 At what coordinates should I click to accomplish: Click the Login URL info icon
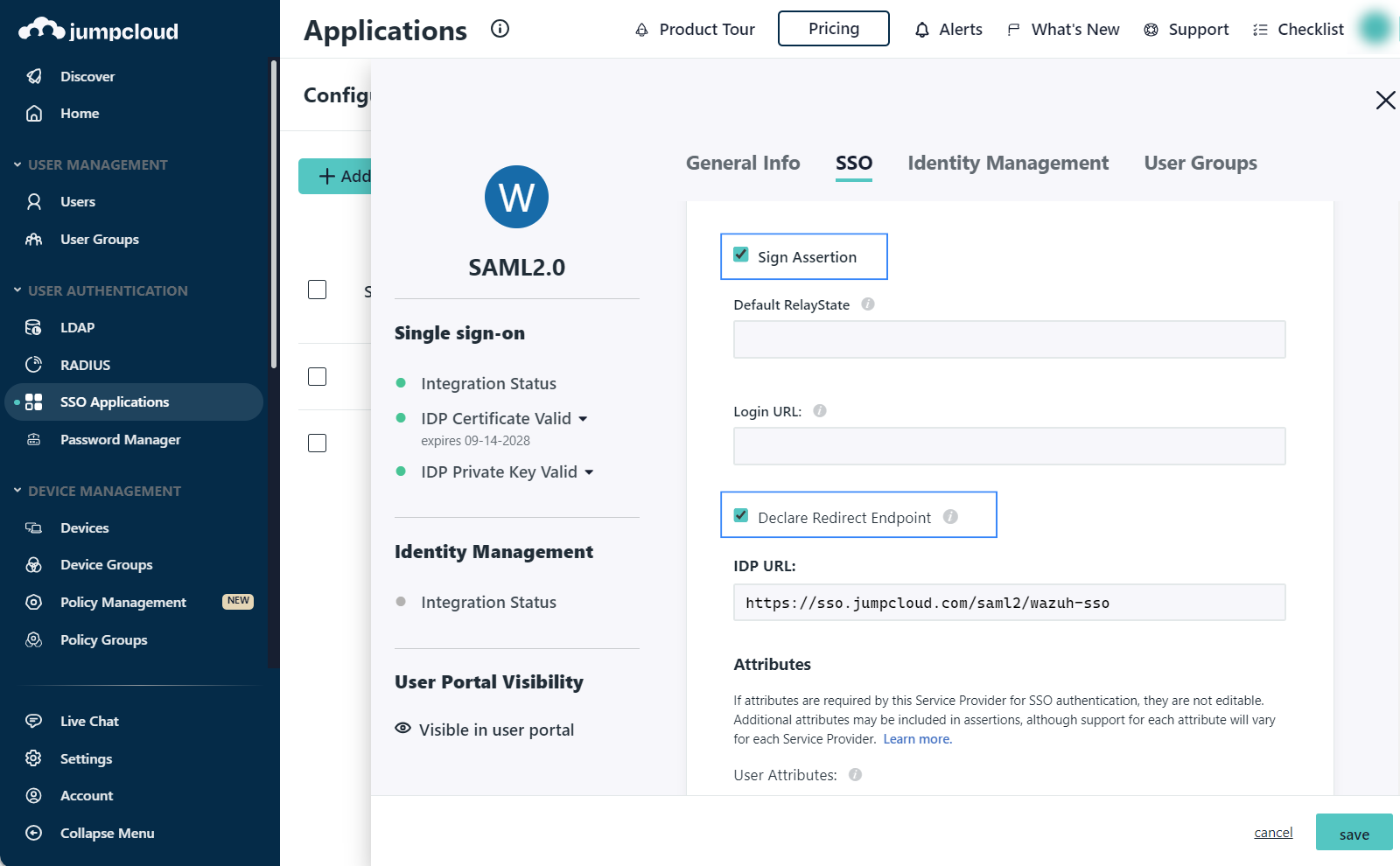819,411
